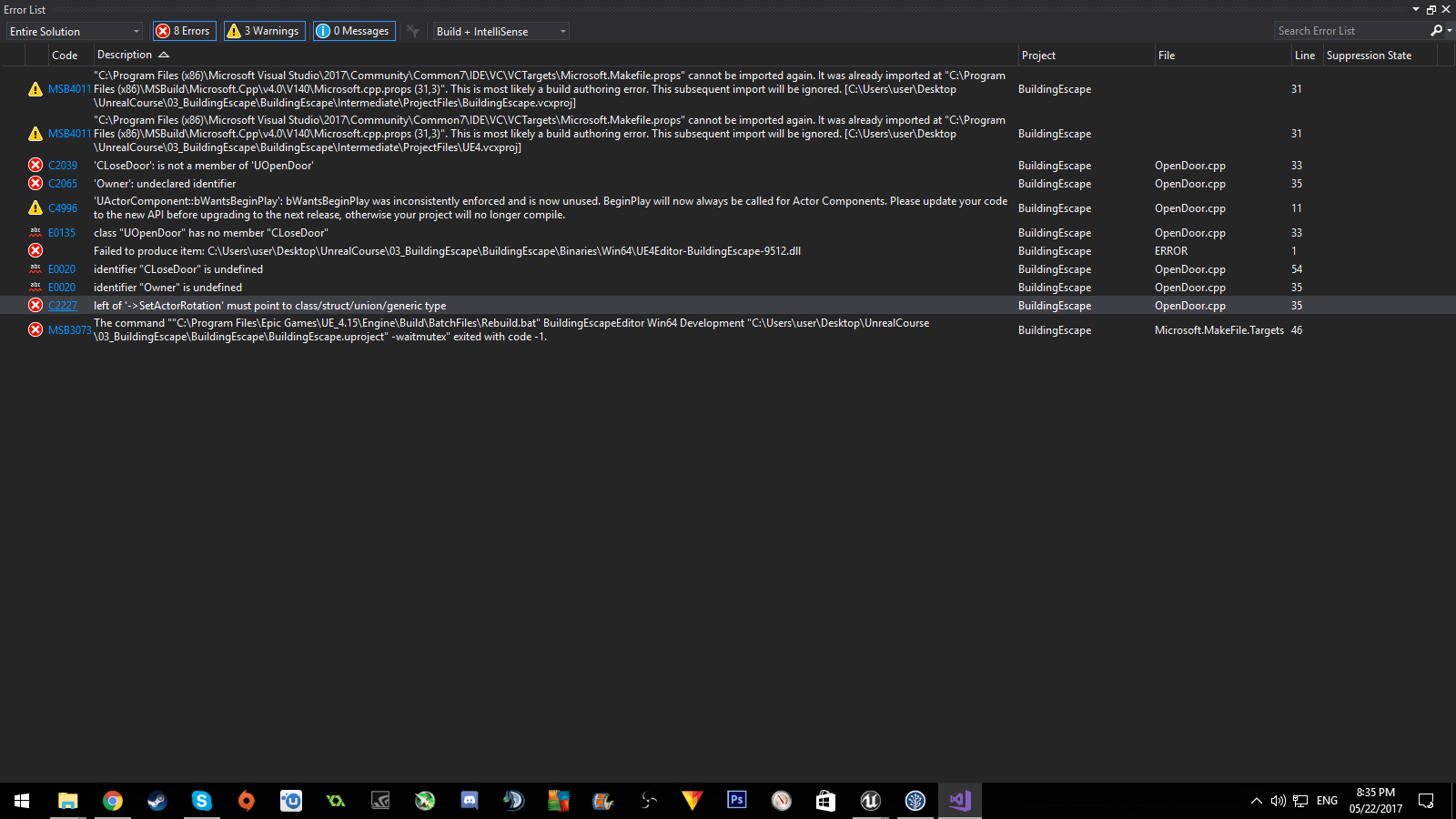Open Origin from the taskbar

coord(246,801)
